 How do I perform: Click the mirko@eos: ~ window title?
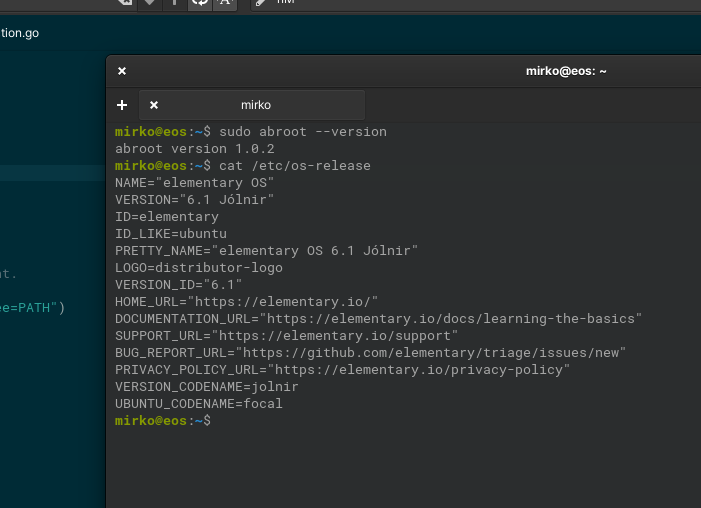(566, 71)
